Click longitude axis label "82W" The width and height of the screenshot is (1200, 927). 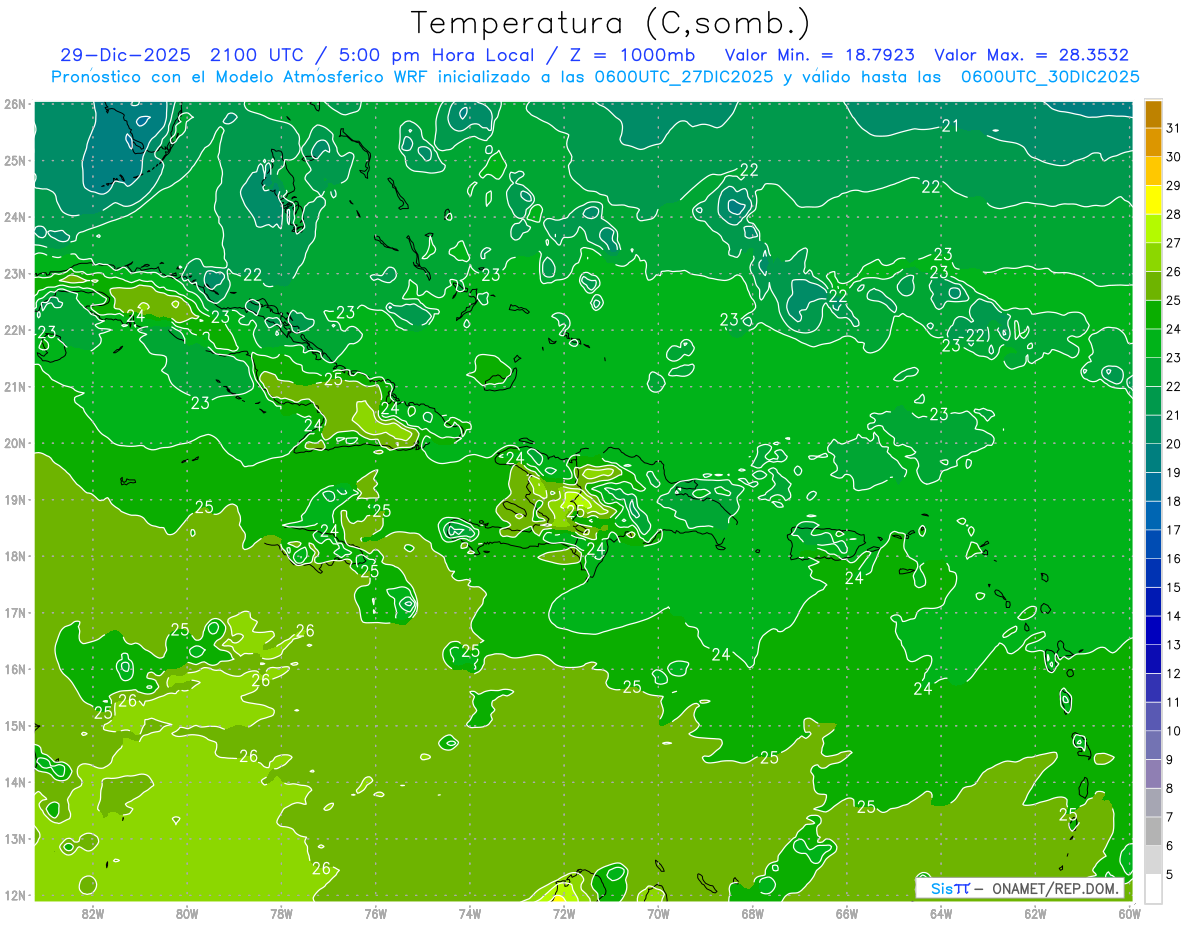93,913
